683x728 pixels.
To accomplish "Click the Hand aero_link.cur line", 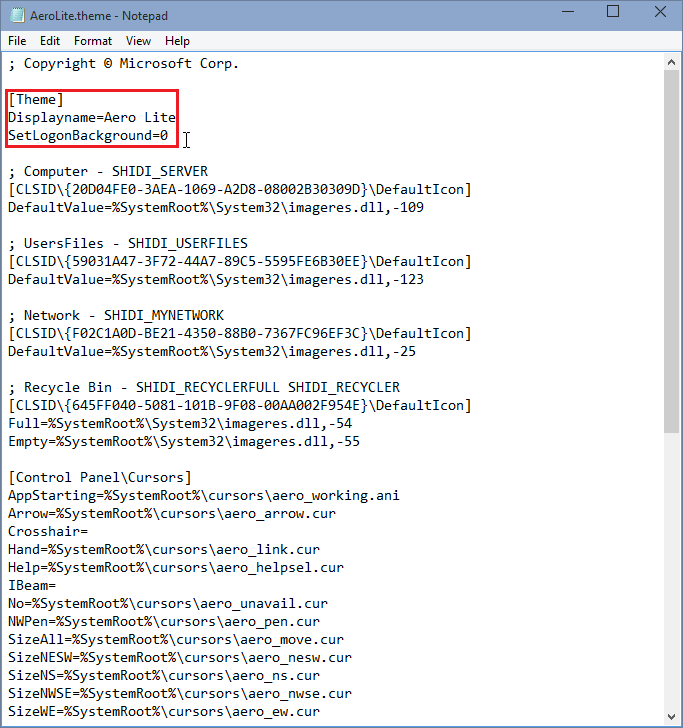I will tap(164, 549).
